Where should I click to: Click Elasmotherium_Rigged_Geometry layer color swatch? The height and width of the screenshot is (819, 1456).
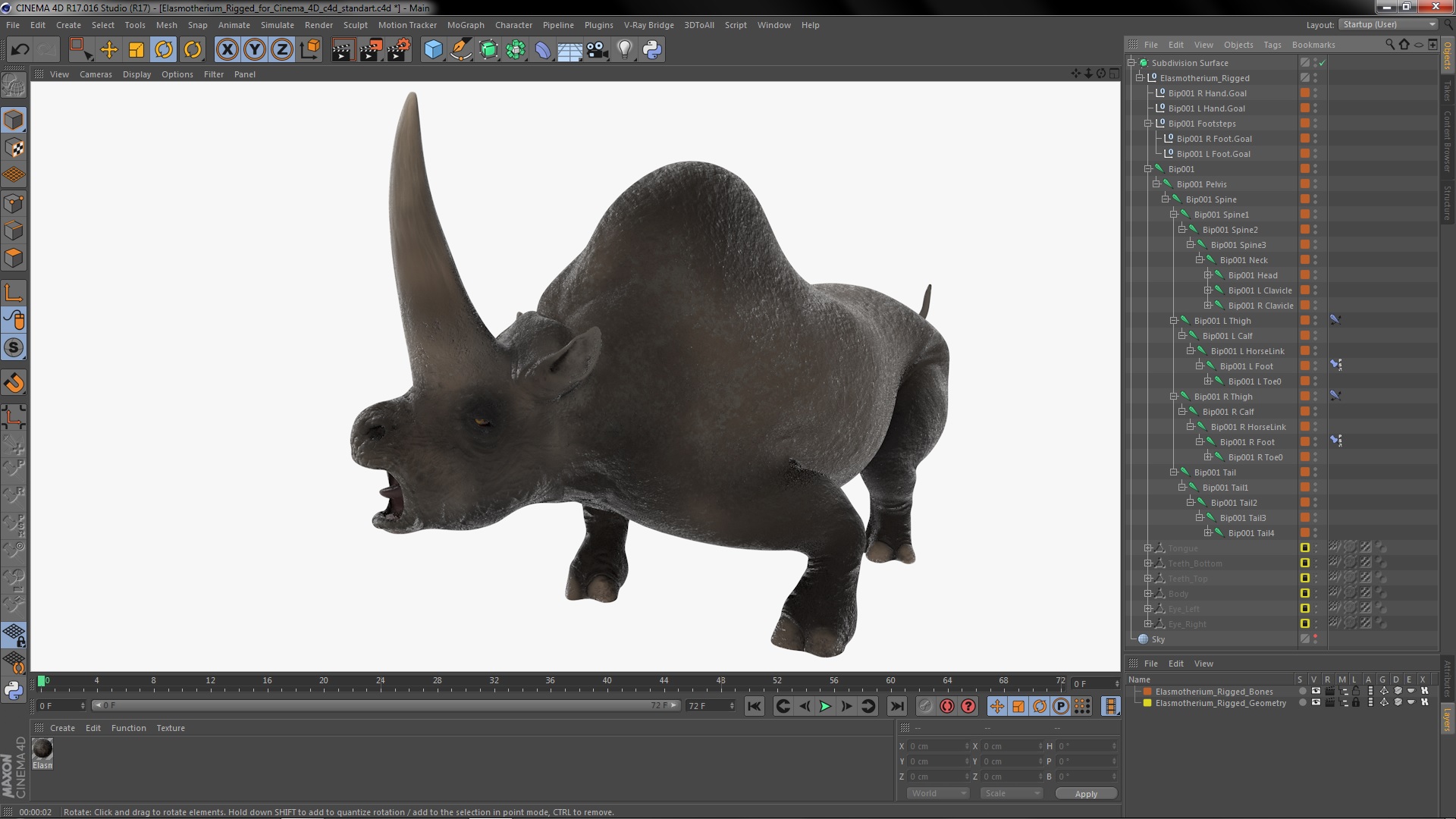1148,703
